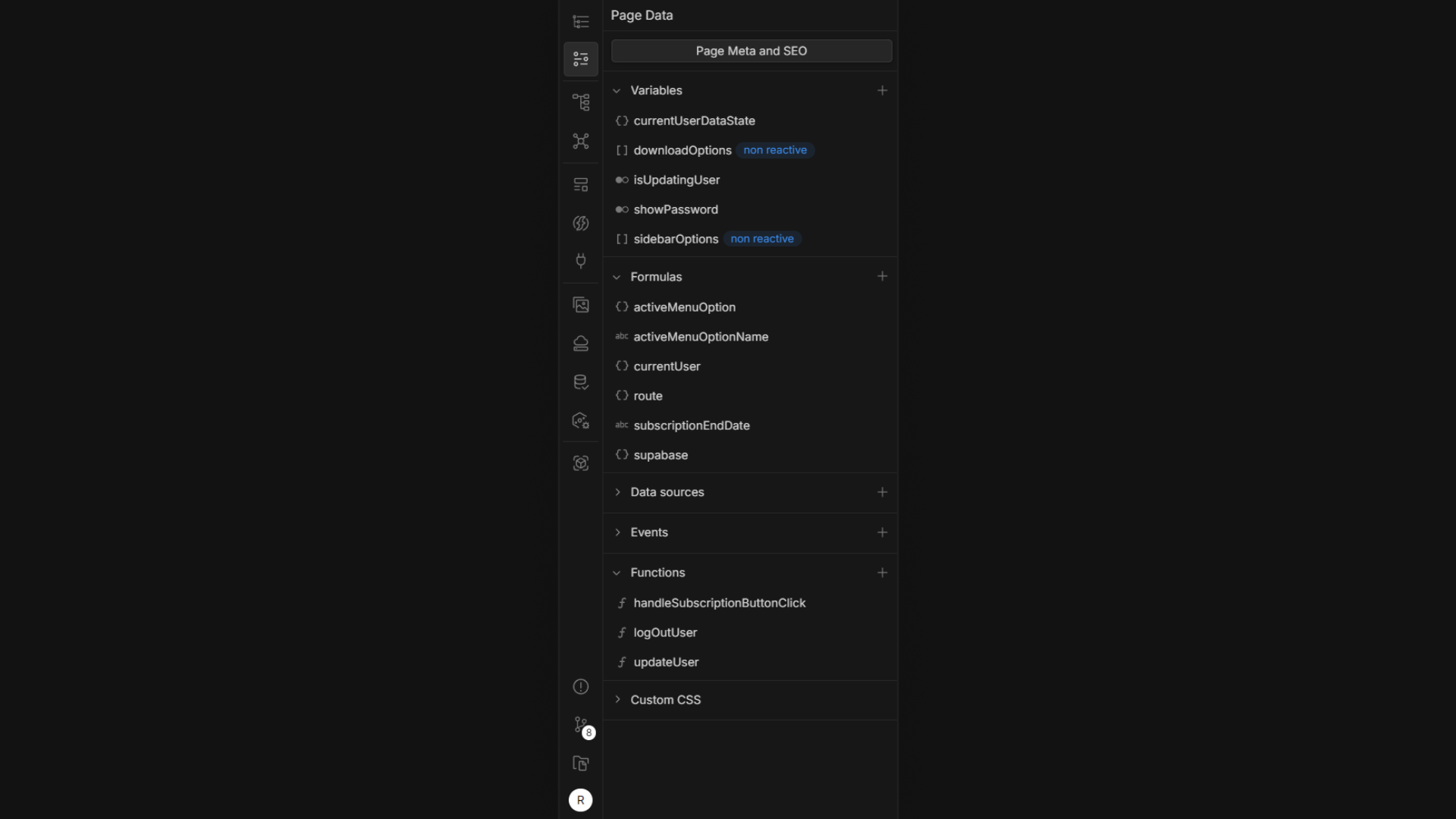
Task: Add a new Formula with plus
Action: pyautogui.click(x=882, y=277)
